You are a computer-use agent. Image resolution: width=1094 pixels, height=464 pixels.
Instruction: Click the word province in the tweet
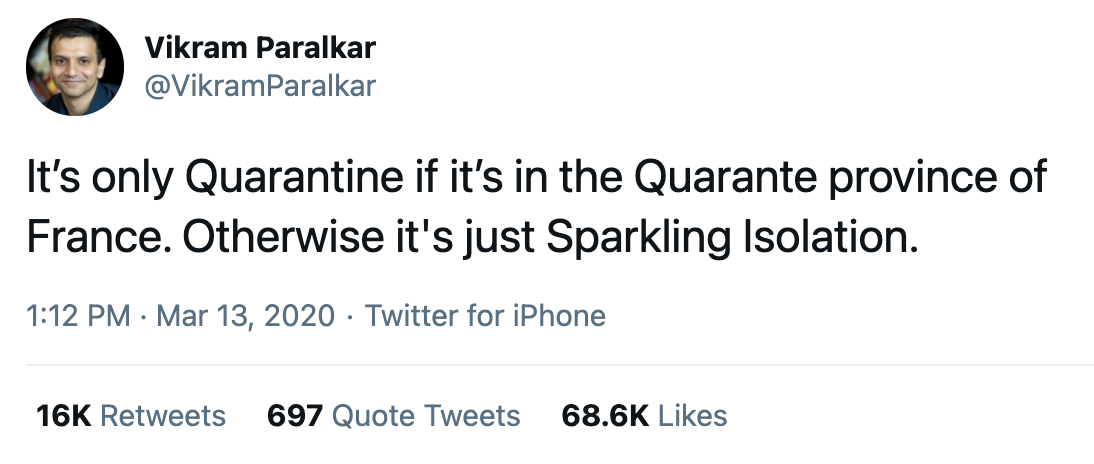click(x=907, y=180)
